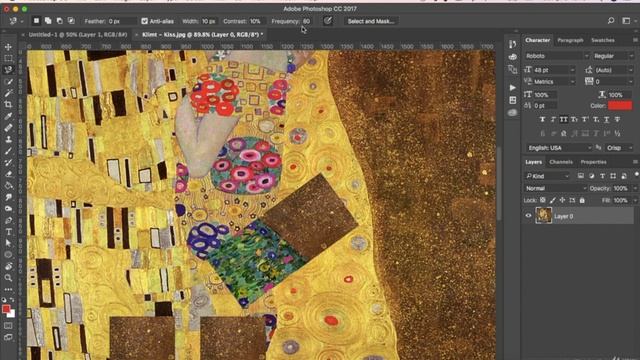The image size is (640, 360).
Task: Toggle the Anti-alias checkbox
Action: tap(144, 21)
